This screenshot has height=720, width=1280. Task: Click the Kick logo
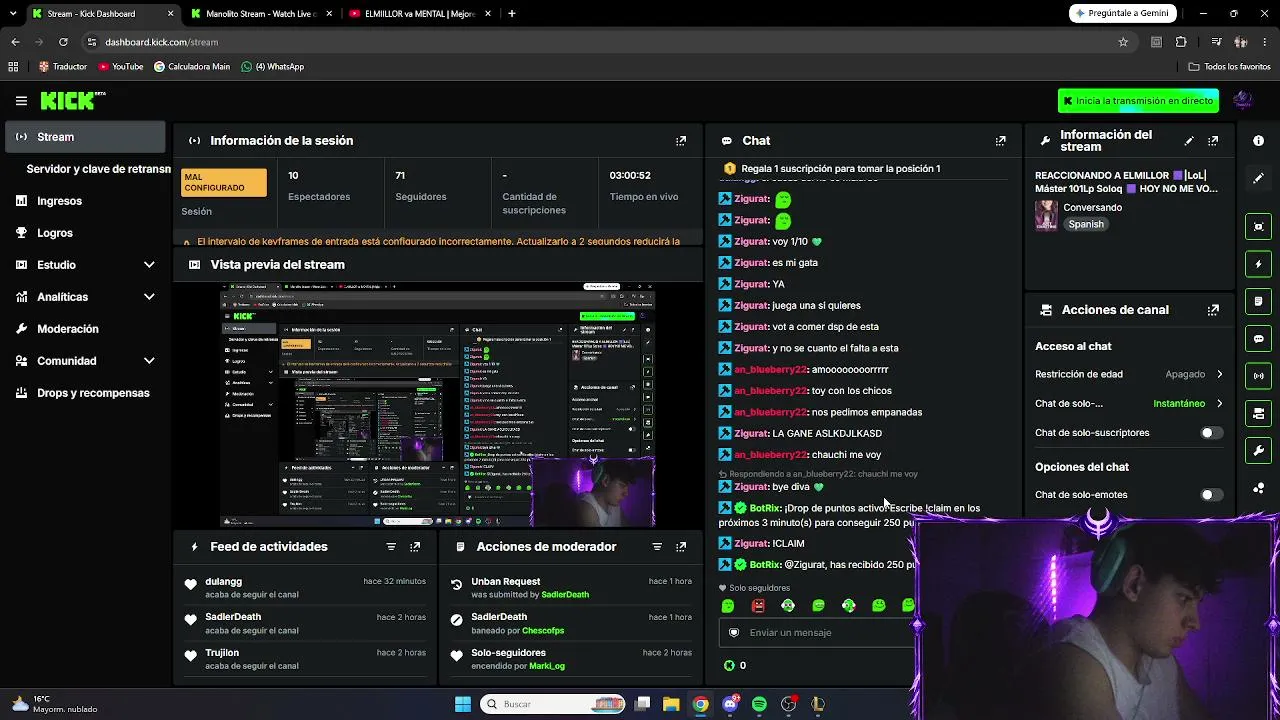(72, 100)
